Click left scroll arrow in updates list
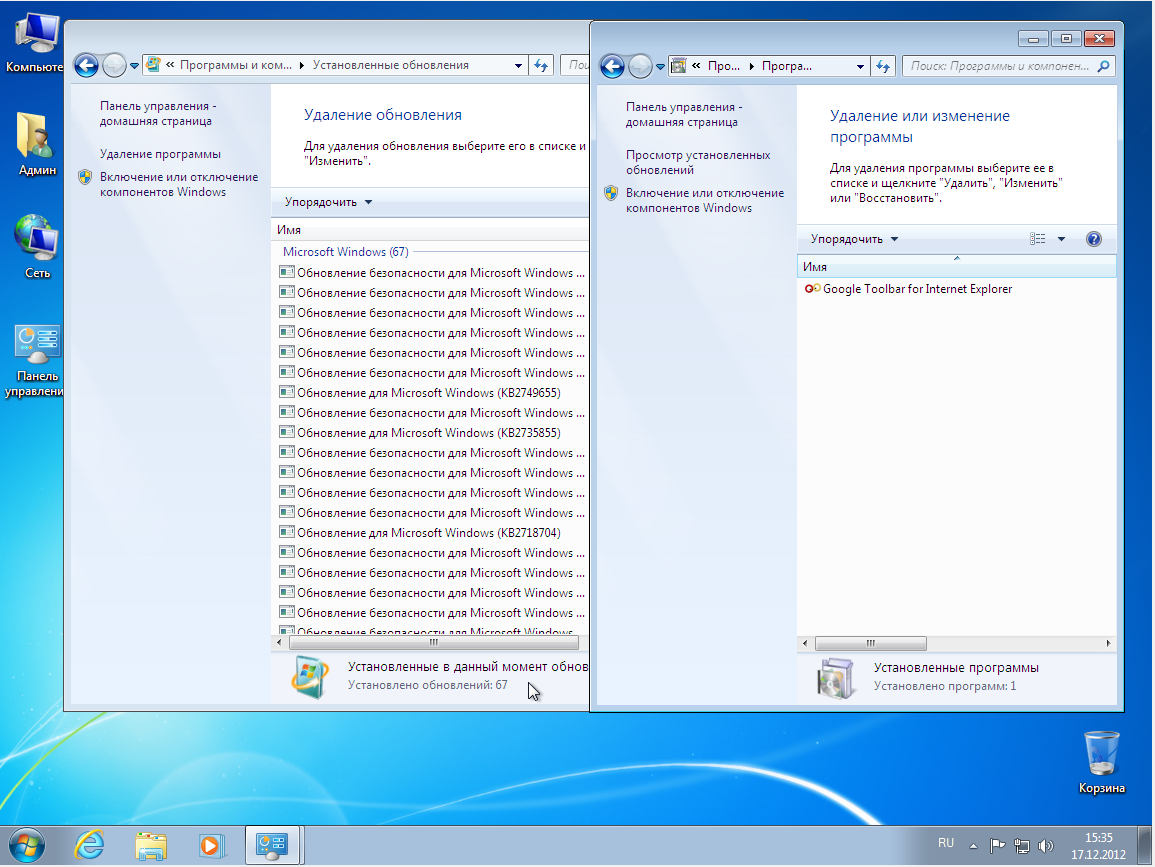The width and height of the screenshot is (1155, 867). (x=279, y=642)
